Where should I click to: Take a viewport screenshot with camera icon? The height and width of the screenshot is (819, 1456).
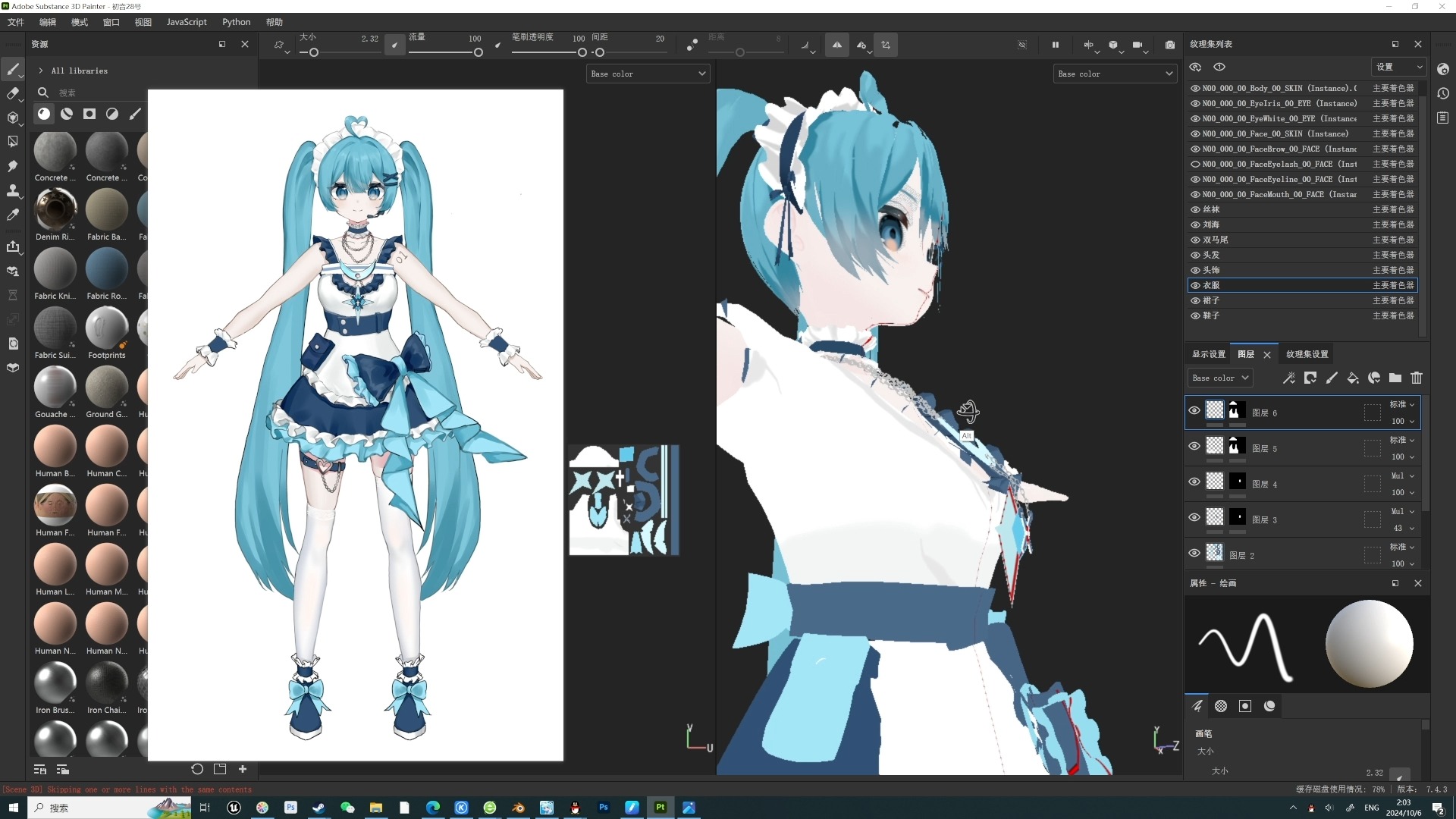point(1170,45)
